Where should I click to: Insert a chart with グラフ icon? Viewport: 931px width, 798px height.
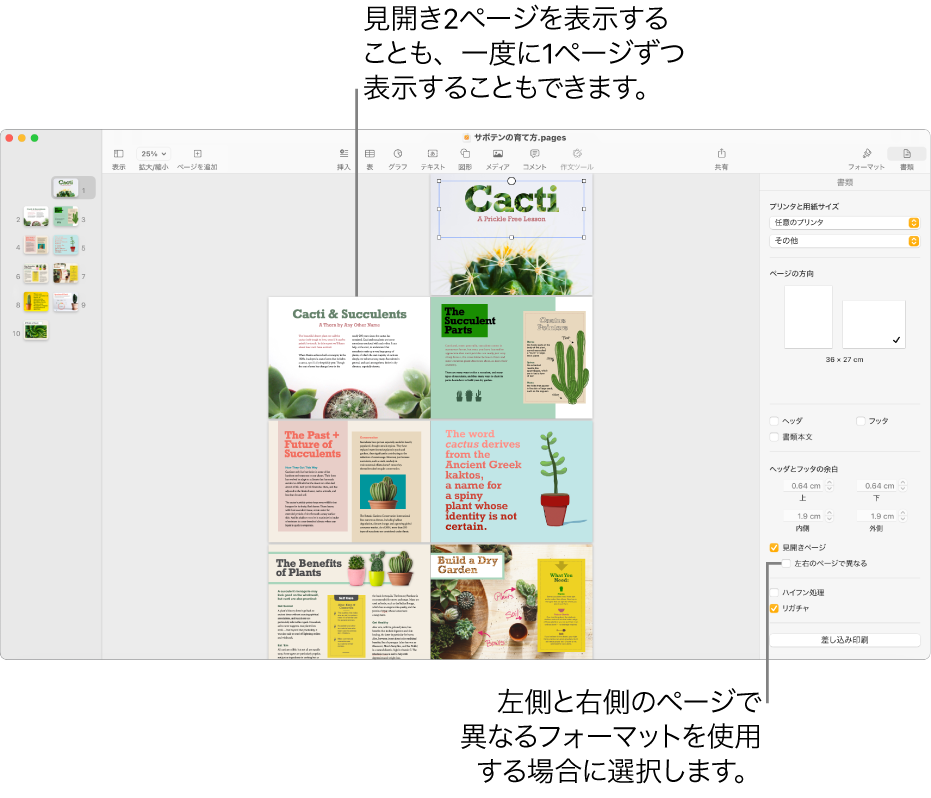pos(398,154)
